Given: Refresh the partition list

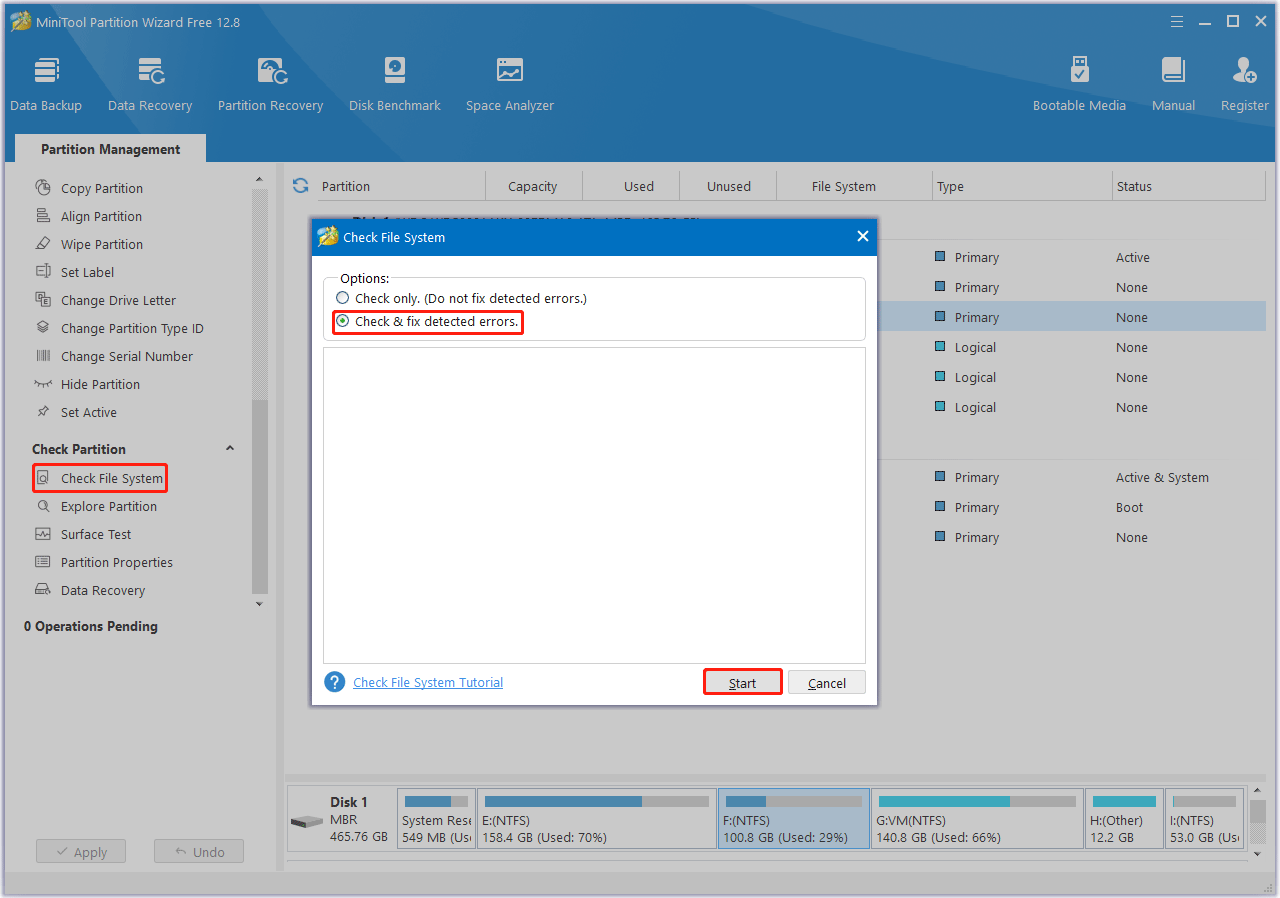Looking at the screenshot, I should point(300,185).
